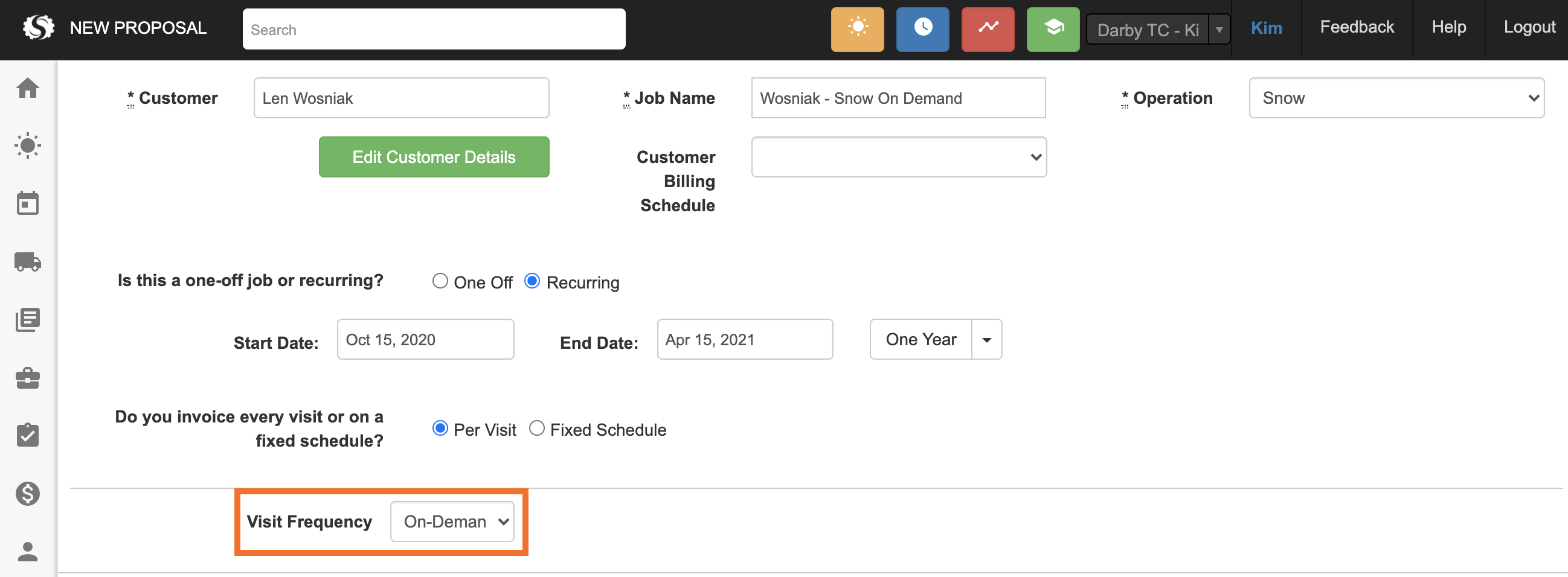This screenshot has width=1568, height=577.
Task: Click the Job Name input field
Action: click(x=898, y=98)
